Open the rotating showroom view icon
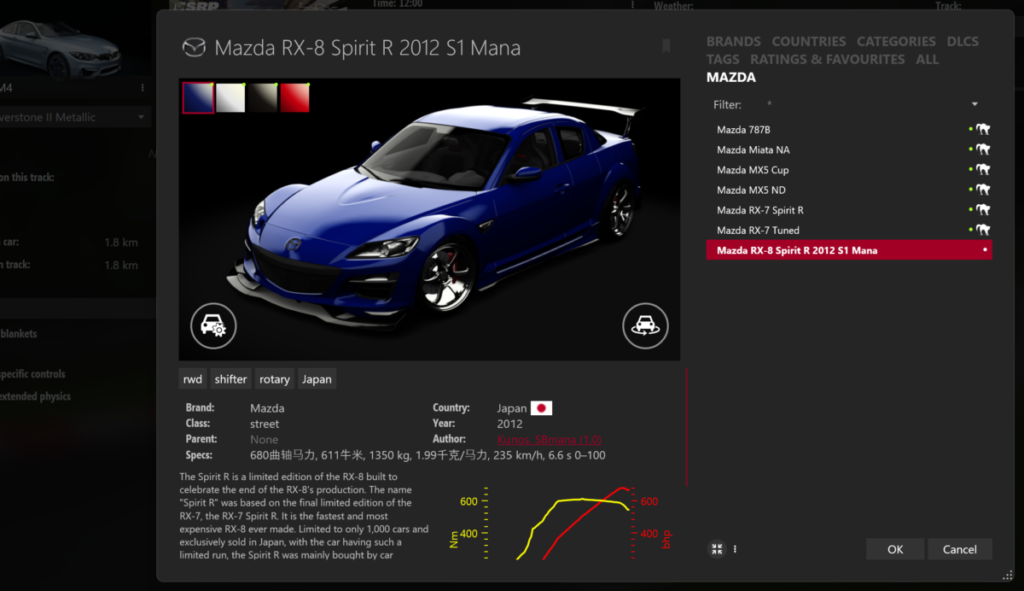Screen dimensions: 1024x591 [x=645, y=325]
